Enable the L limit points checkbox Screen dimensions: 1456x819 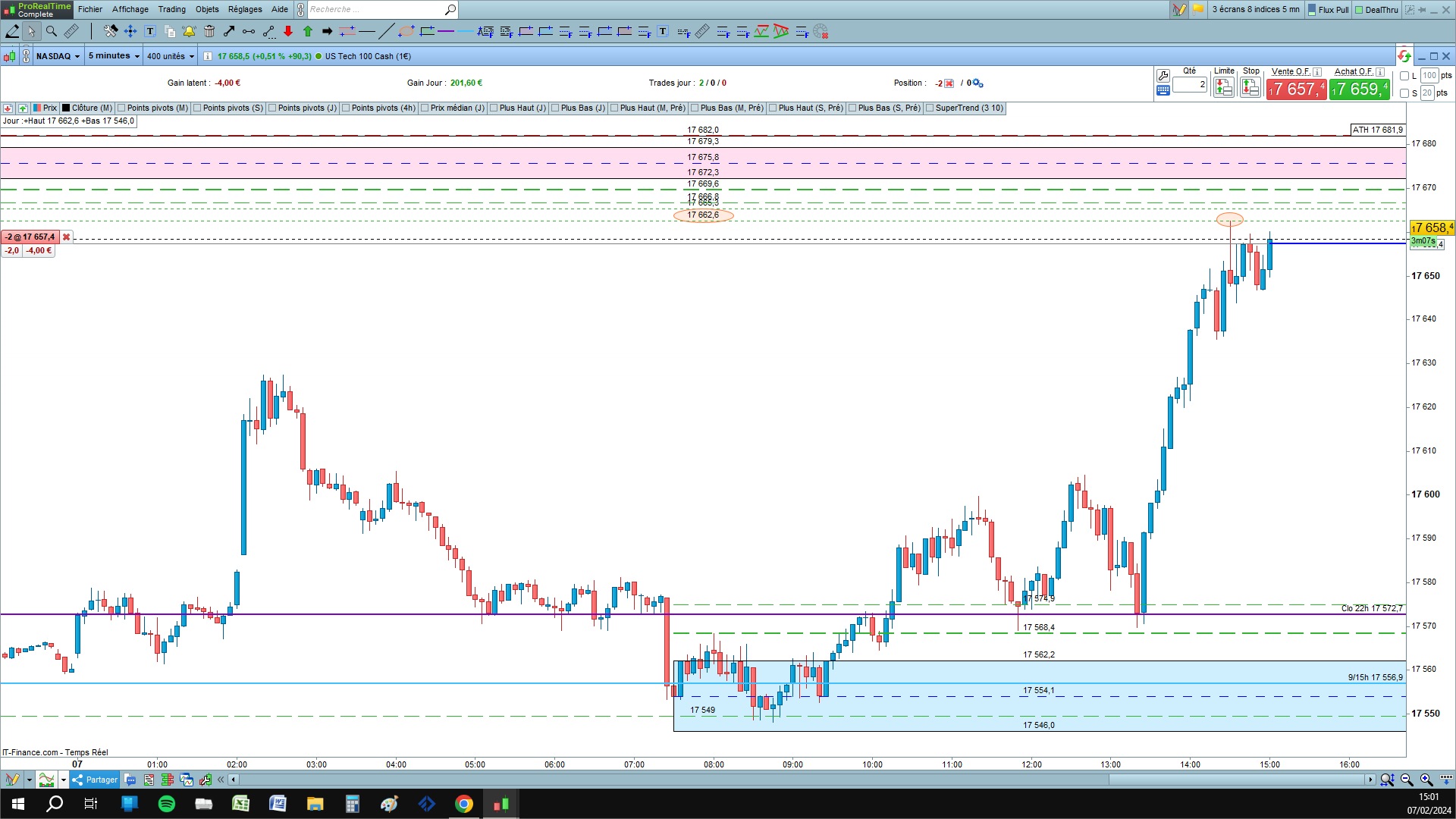click(x=1404, y=76)
